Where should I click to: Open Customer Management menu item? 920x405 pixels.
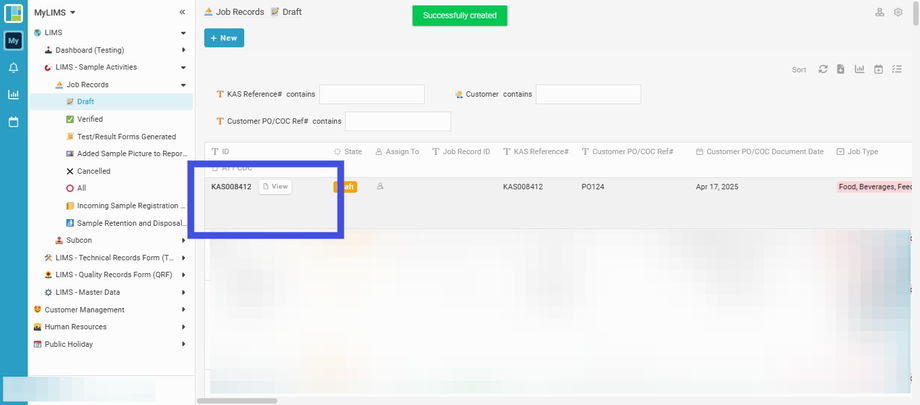click(x=84, y=309)
